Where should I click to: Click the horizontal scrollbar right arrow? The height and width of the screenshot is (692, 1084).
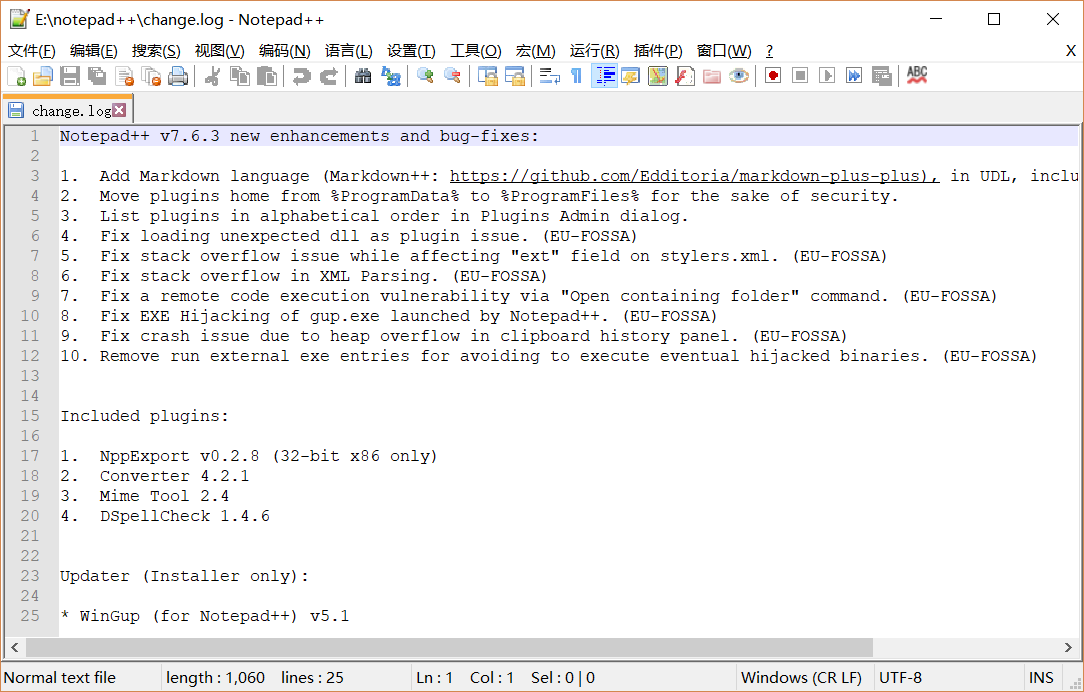(x=1066, y=649)
